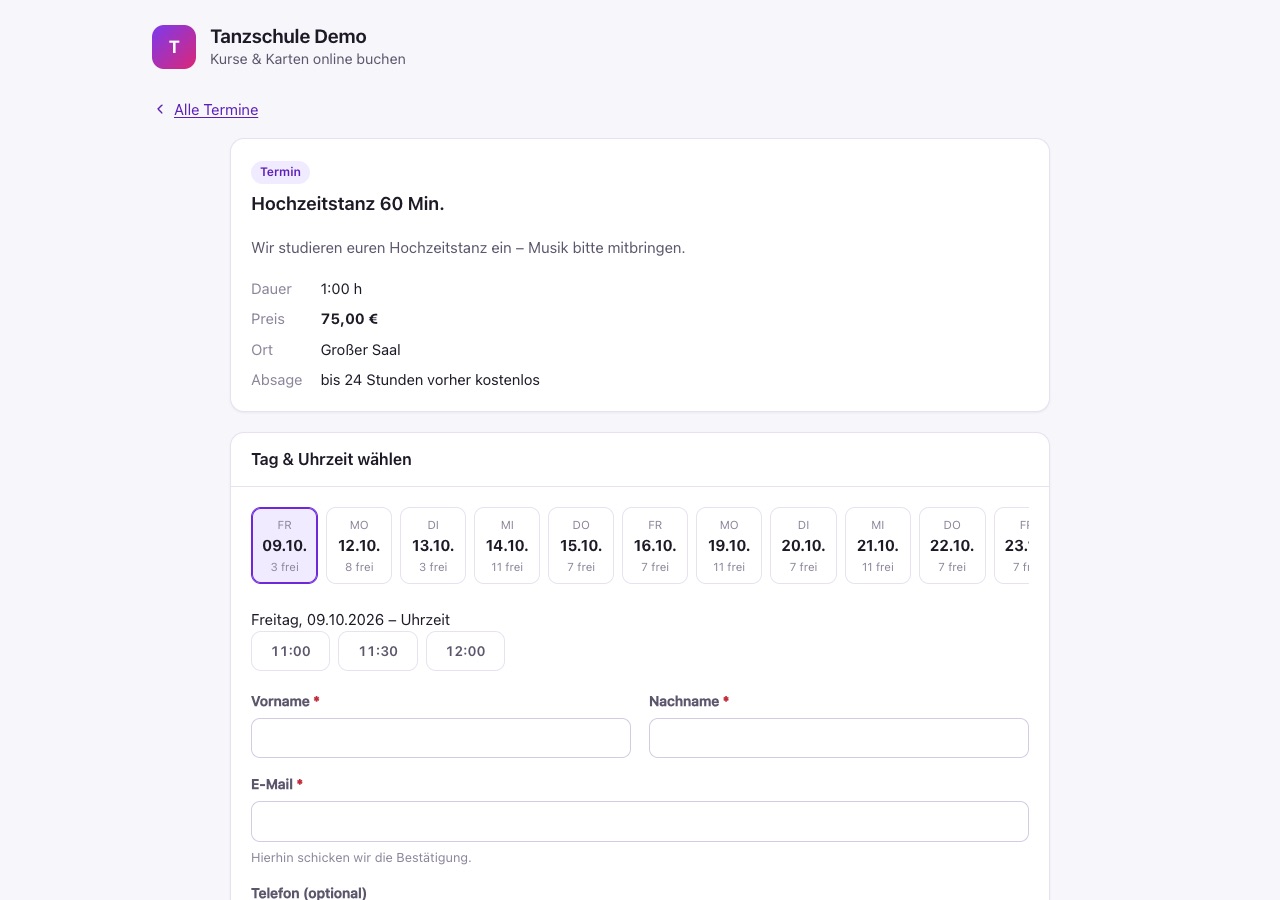Viewport: 1280px width, 900px height.
Task: Choose Tuesday 20.10. date tile
Action: tap(803, 545)
